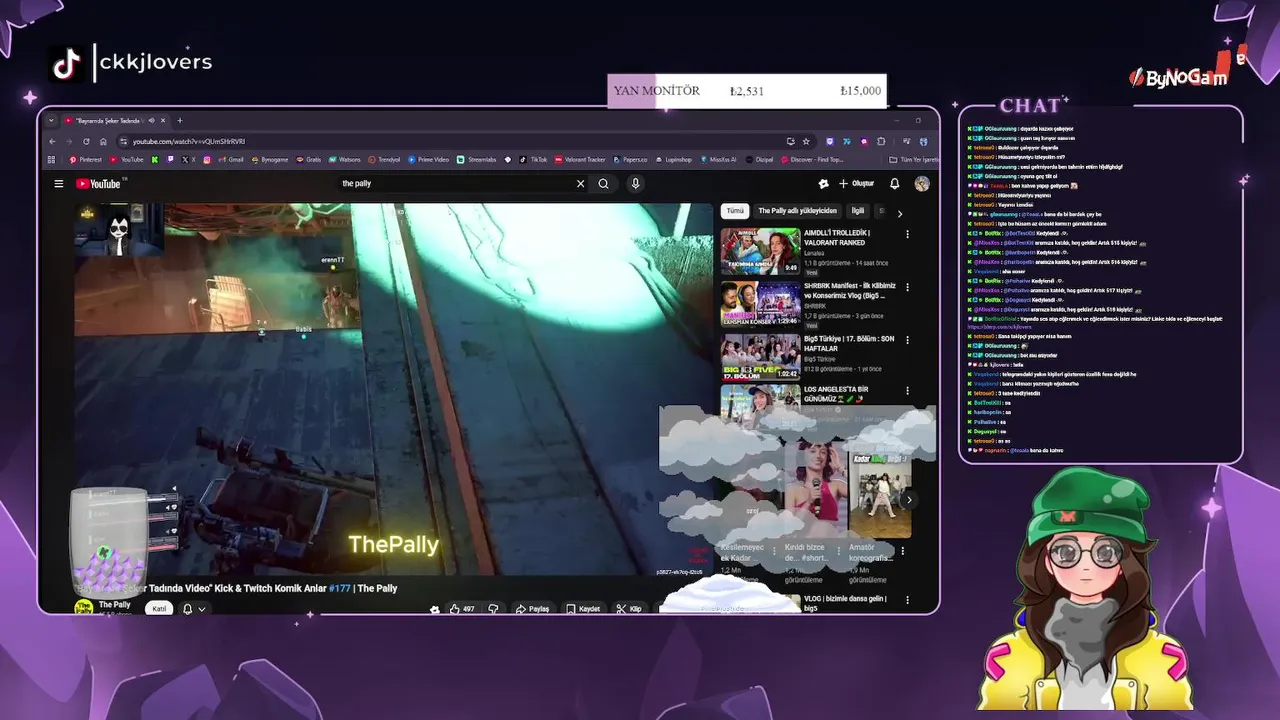
Task: Select the Tümü filter chip
Action: coord(735,211)
